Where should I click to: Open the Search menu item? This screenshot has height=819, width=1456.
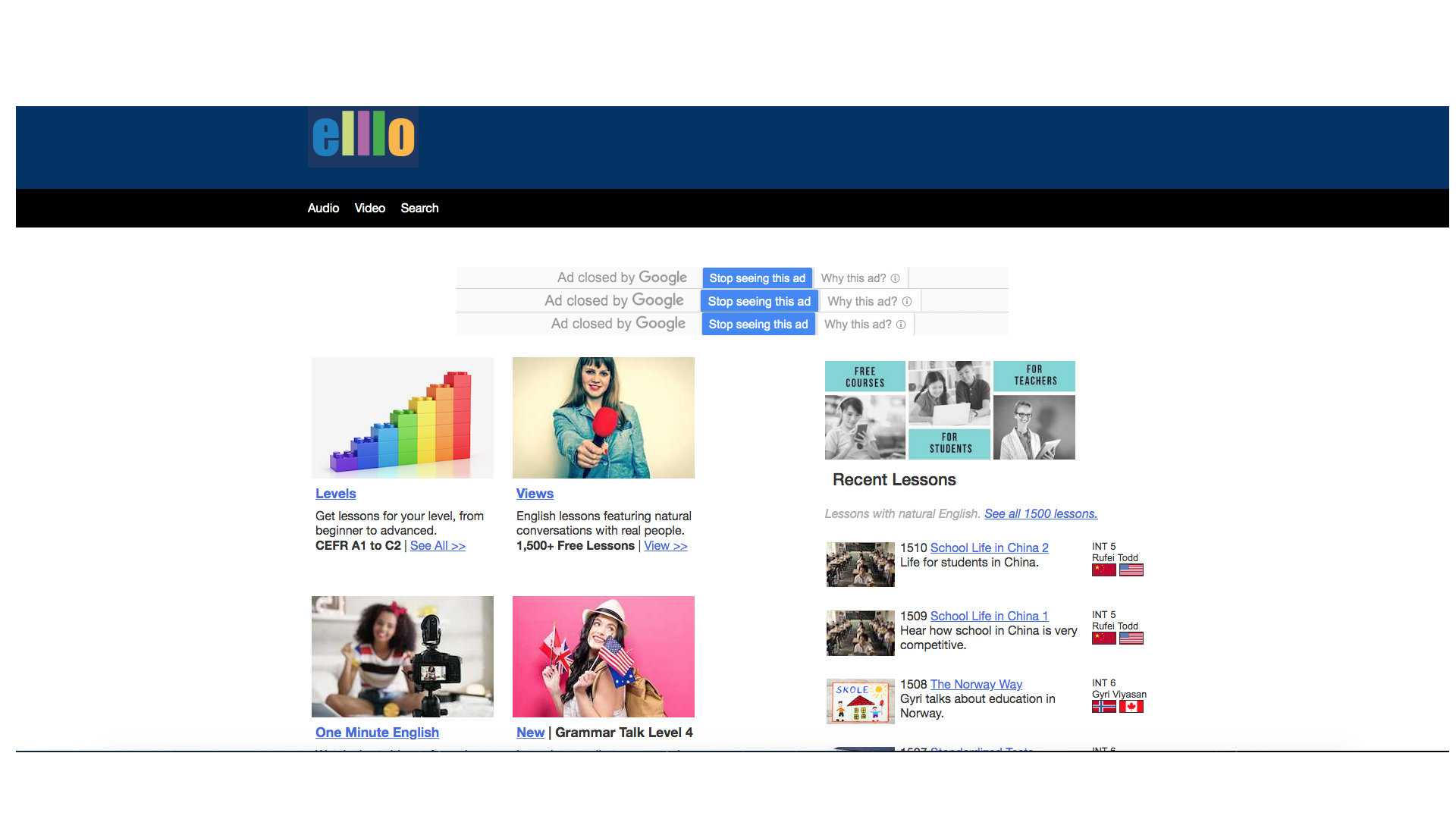(x=419, y=208)
